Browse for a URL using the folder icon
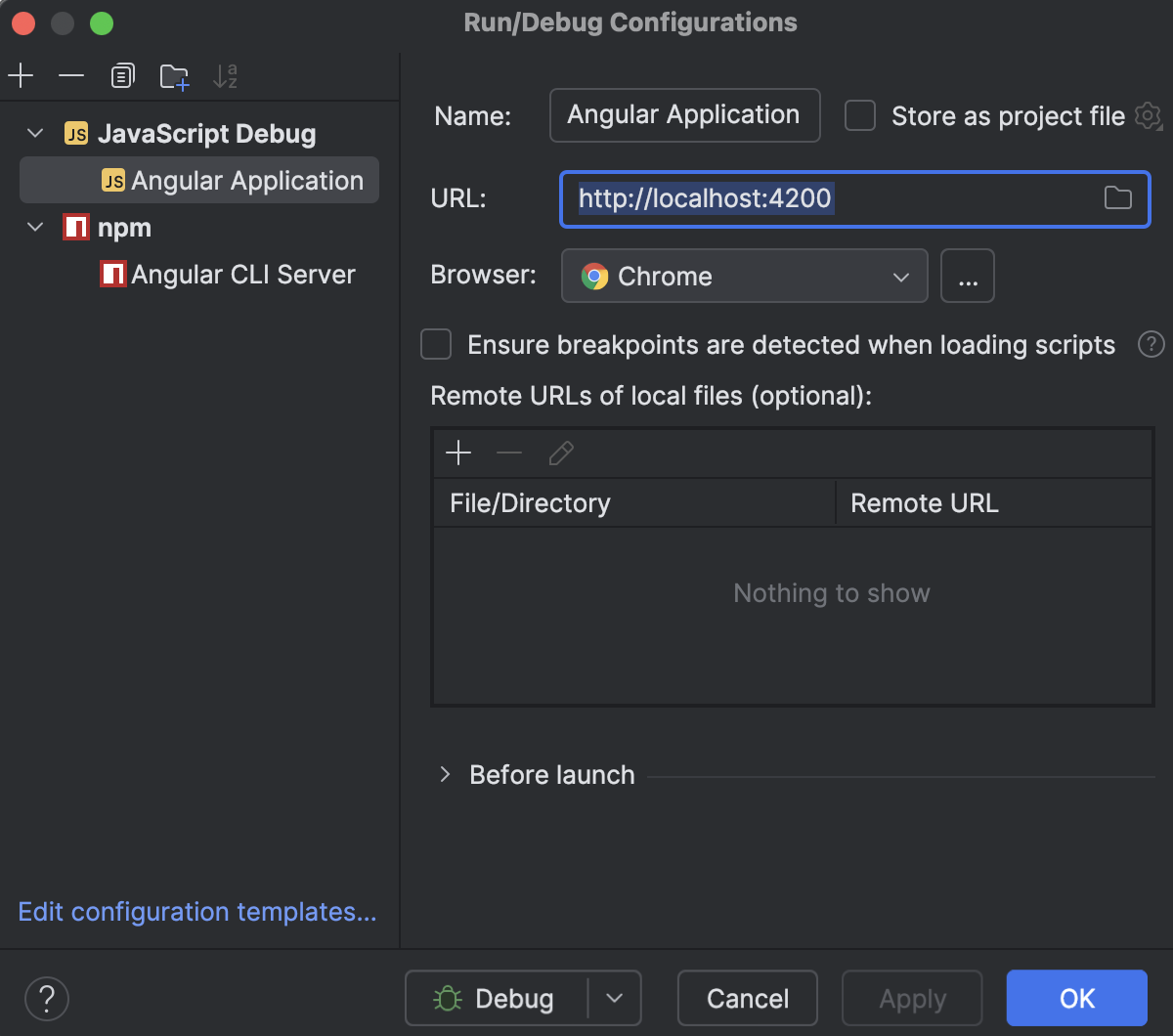 pyautogui.click(x=1118, y=197)
